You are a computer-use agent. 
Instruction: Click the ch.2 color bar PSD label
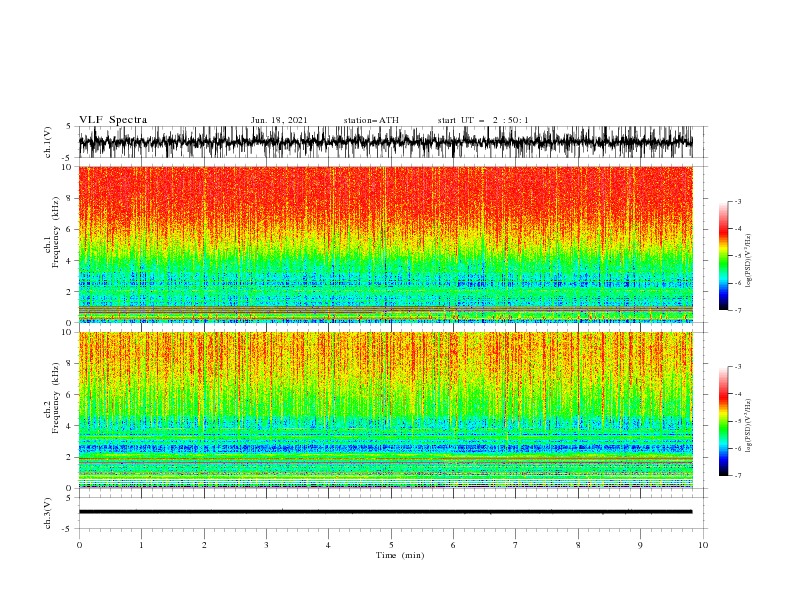[748, 425]
